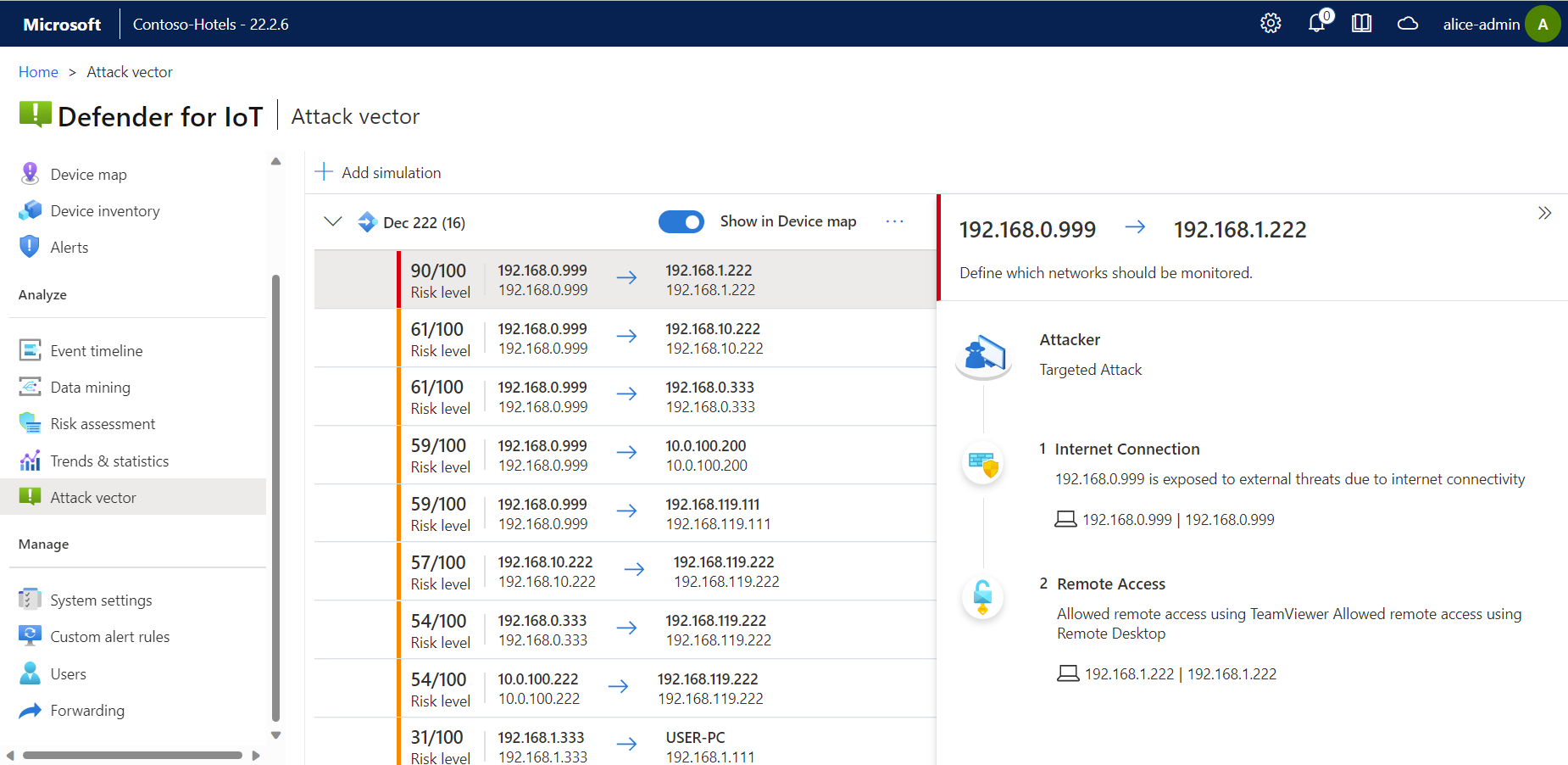Select the 31/100 vector to USER-PC
The width and height of the screenshot is (1568, 765).
[x=626, y=742]
